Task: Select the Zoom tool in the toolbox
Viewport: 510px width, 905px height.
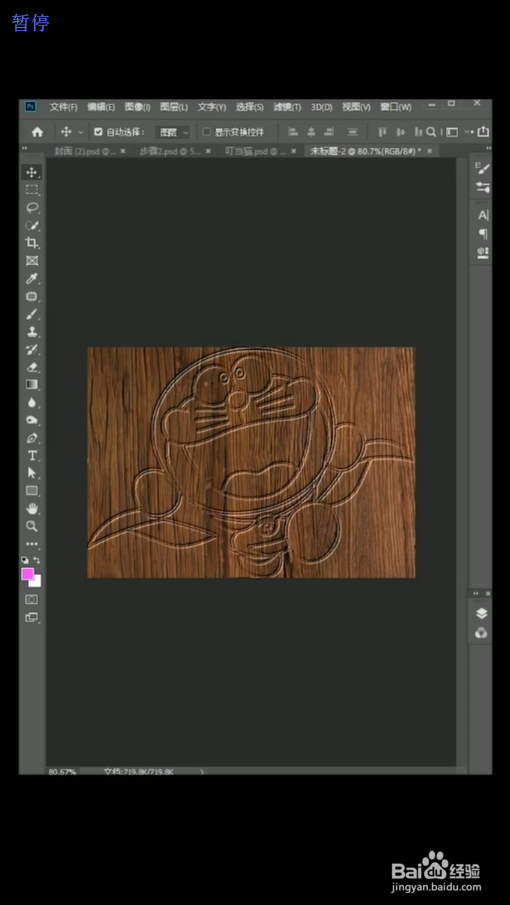Action: pos(32,526)
